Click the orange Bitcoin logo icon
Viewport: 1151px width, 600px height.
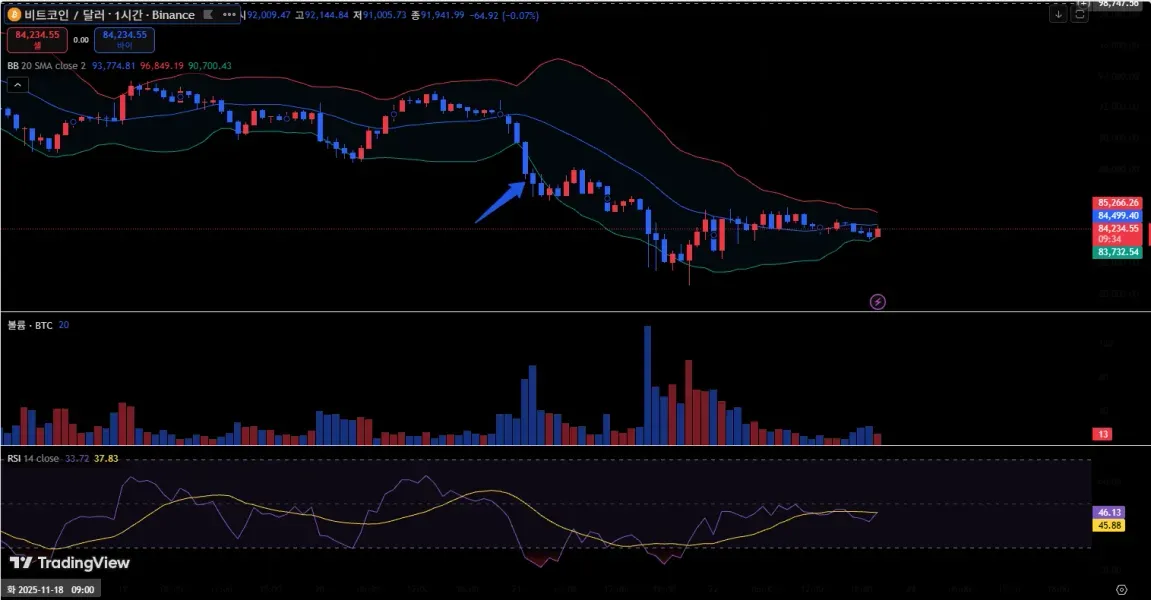click(x=14, y=15)
